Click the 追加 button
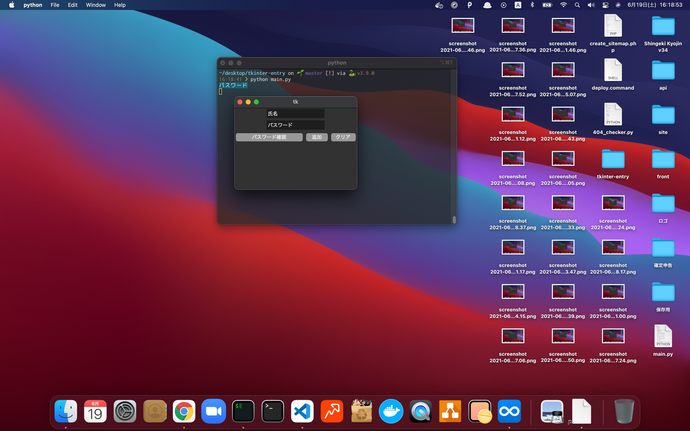 pos(317,137)
